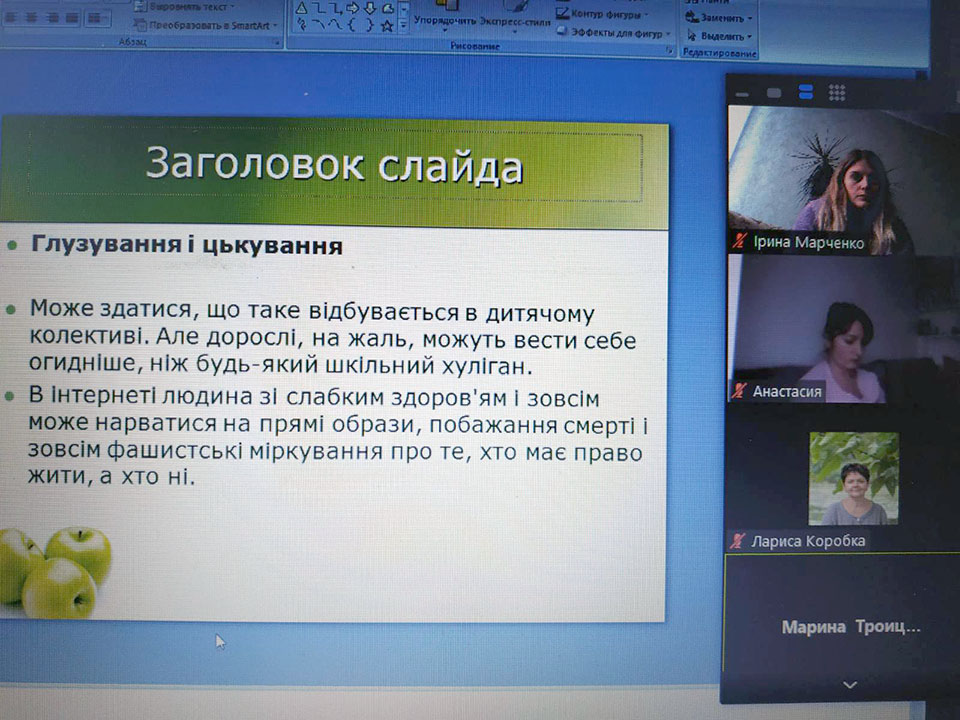Open the Упорядочить arrange menu
The width and height of the screenshot is (960, 720).
coord(445,16)
